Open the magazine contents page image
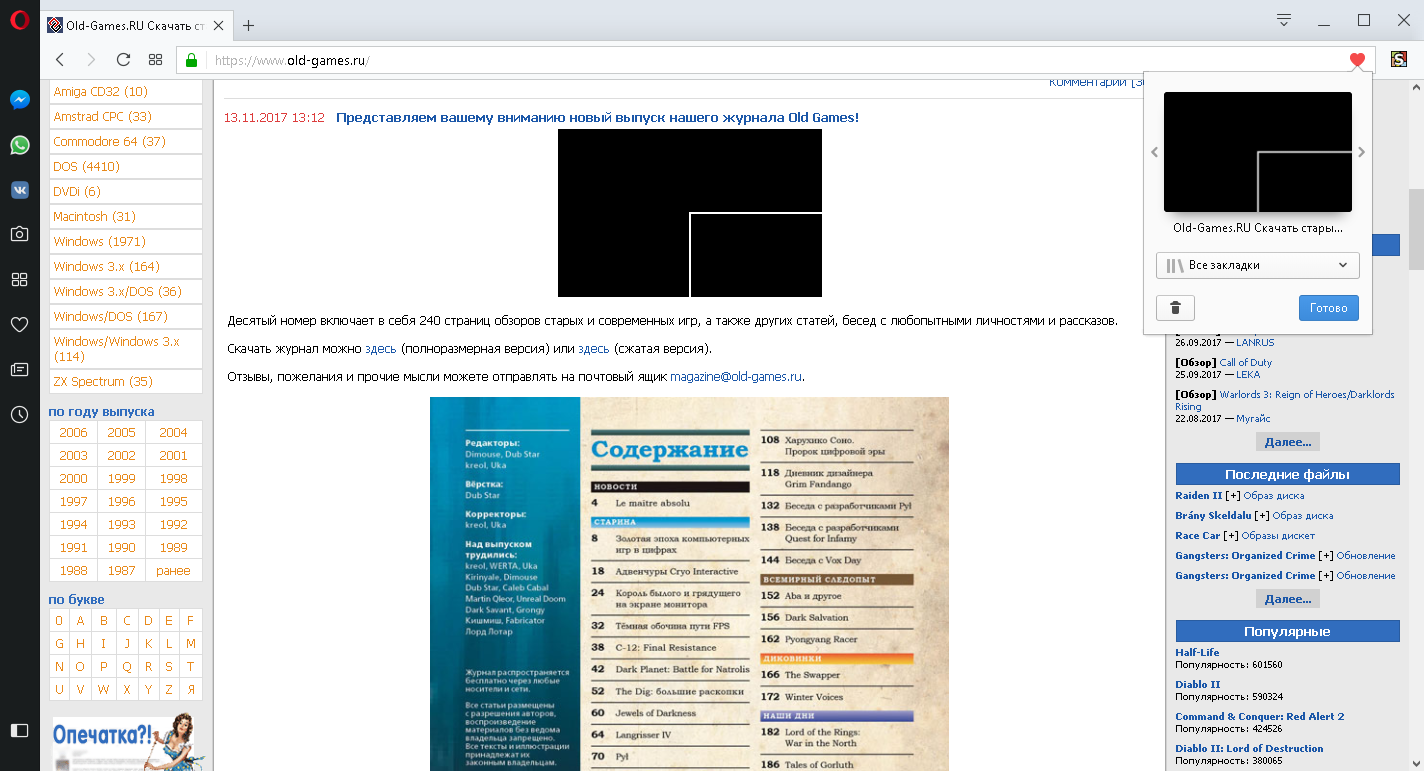Screen dimensions: 1424x771 [689, 584]
